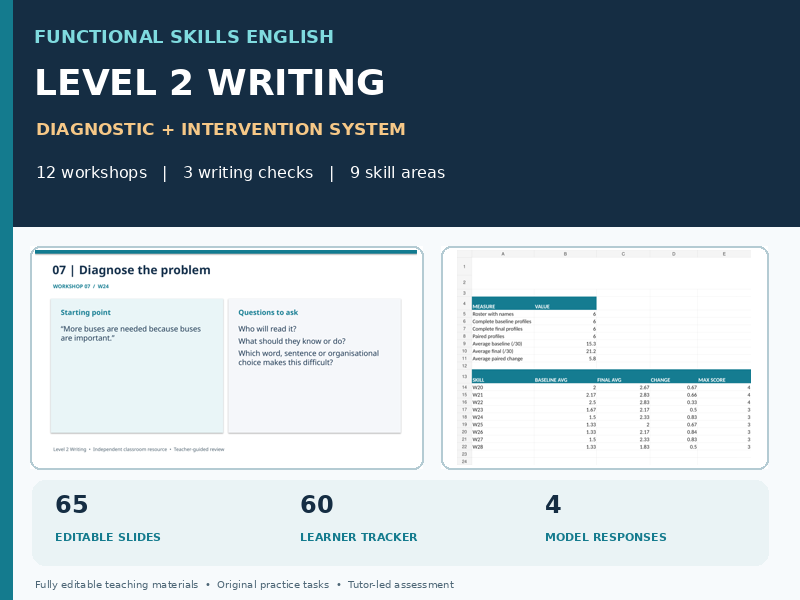Click the '07 | Diagnose the problem' slide title

click(131, 270)
